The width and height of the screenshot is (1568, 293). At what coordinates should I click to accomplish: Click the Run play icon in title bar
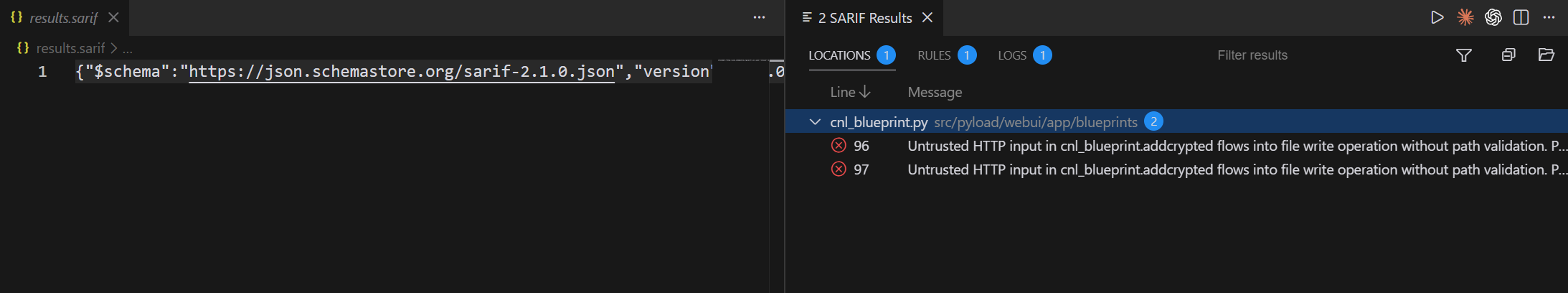1437,17
